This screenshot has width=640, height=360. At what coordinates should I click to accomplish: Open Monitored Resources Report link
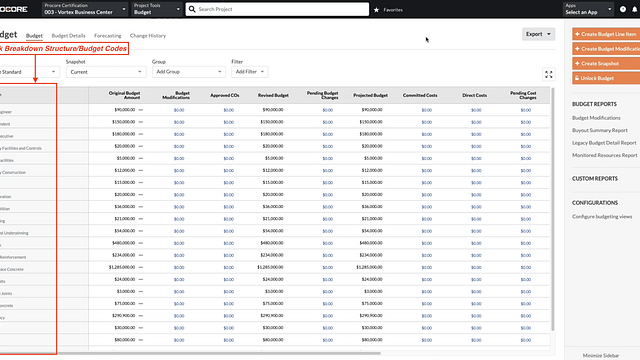coord(604,156)
